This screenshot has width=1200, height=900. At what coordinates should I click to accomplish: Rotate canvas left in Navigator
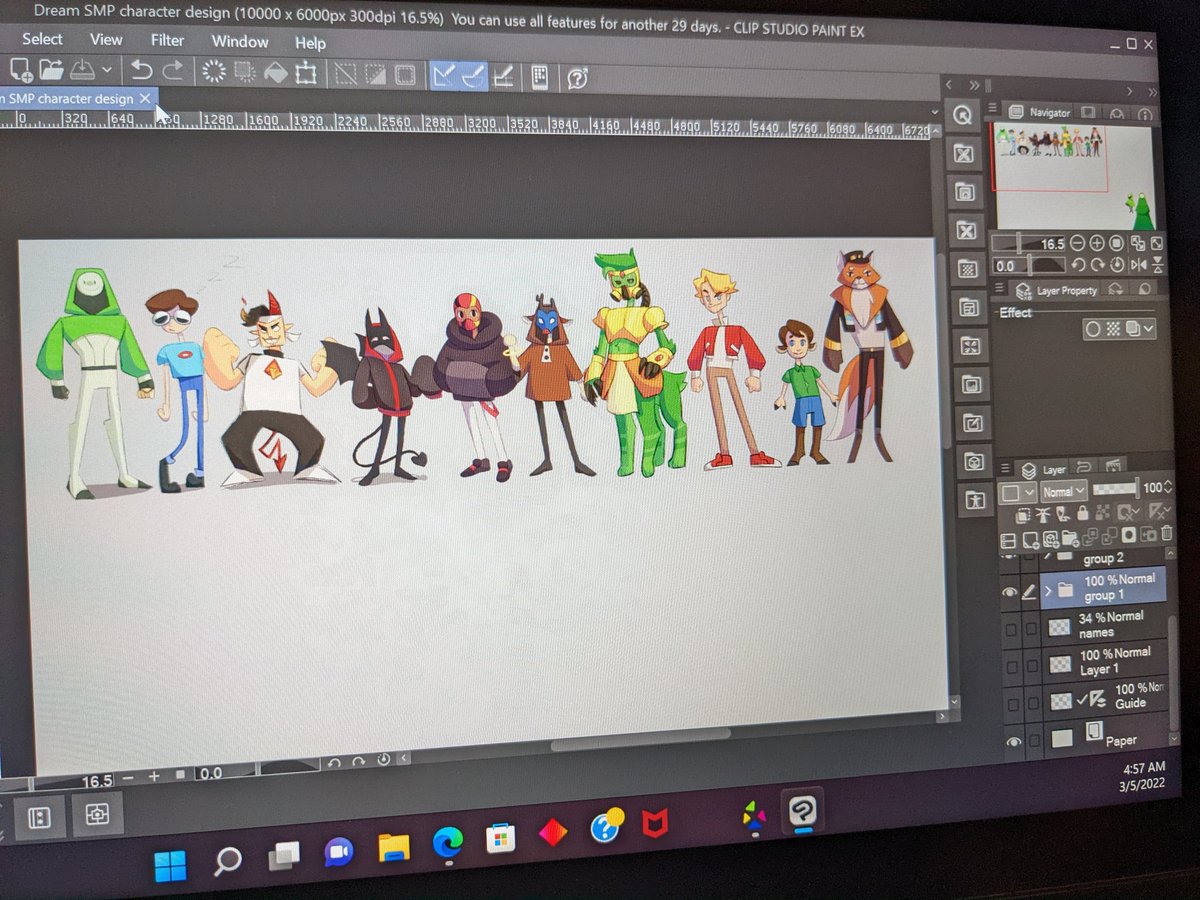click(1079, 265)
